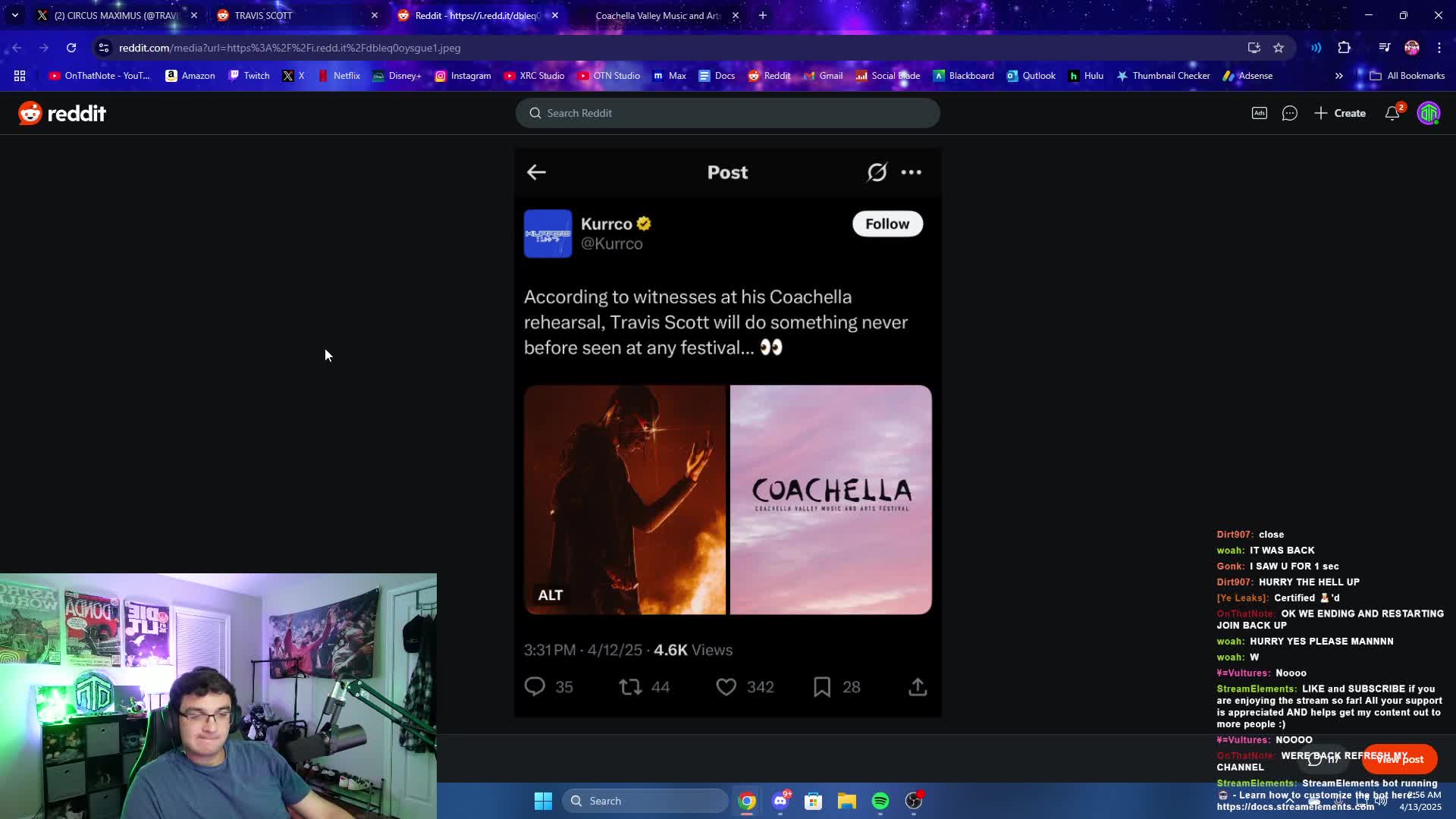This screenshot has width=1456, height=819.
Task: Click the Coachella logo image
Action: 830,500
